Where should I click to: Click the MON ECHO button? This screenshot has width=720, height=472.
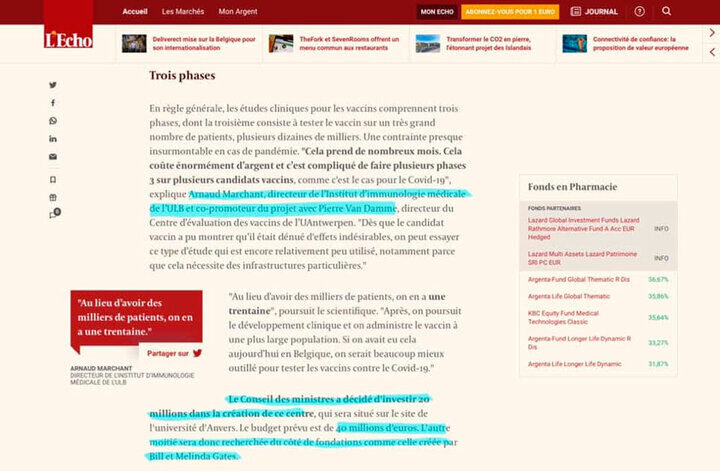point(437,11)
